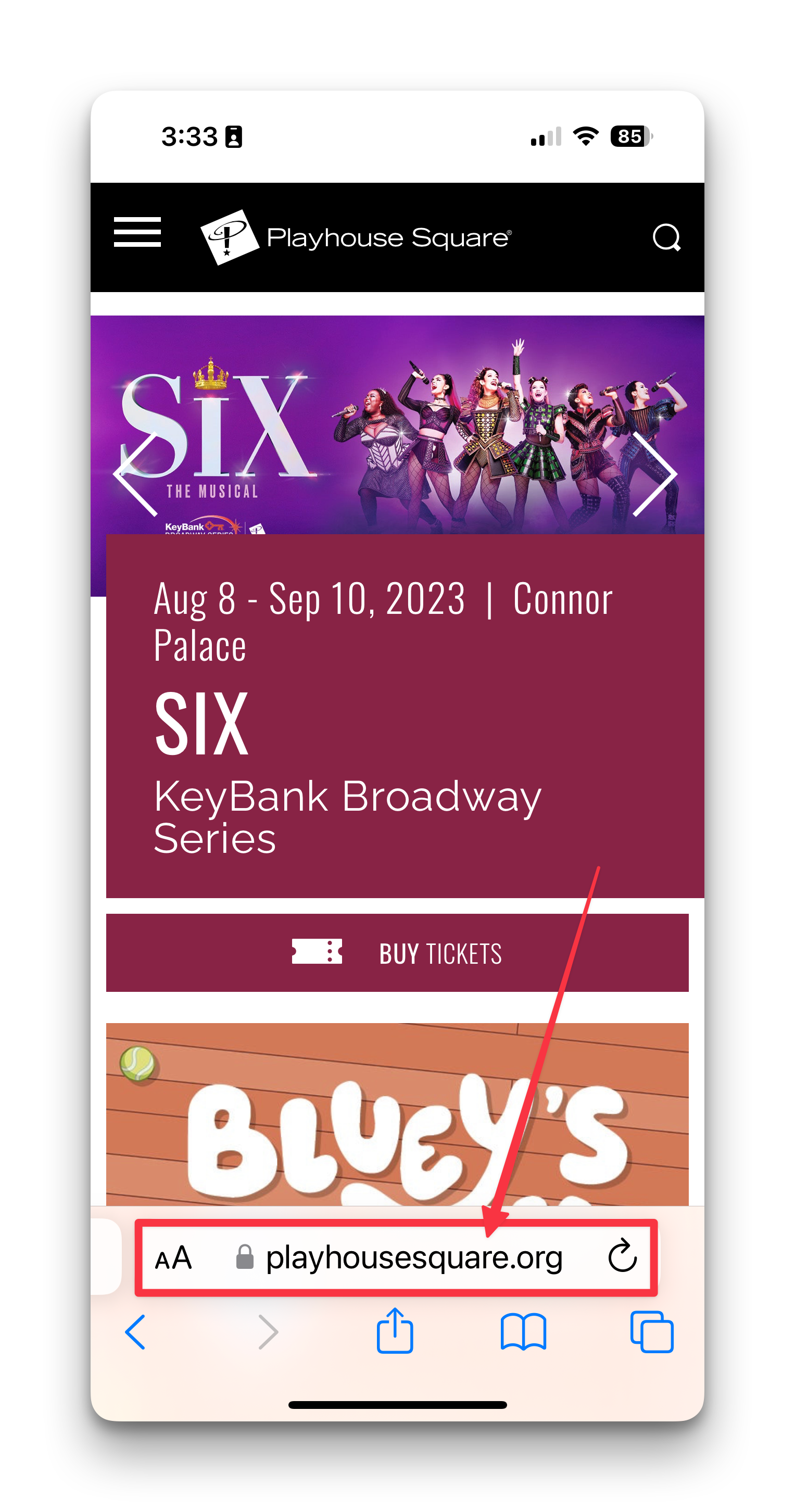The image size is (795, 1512).
Task: Open the site search magnifier icon
Action: tap(666, 238)
